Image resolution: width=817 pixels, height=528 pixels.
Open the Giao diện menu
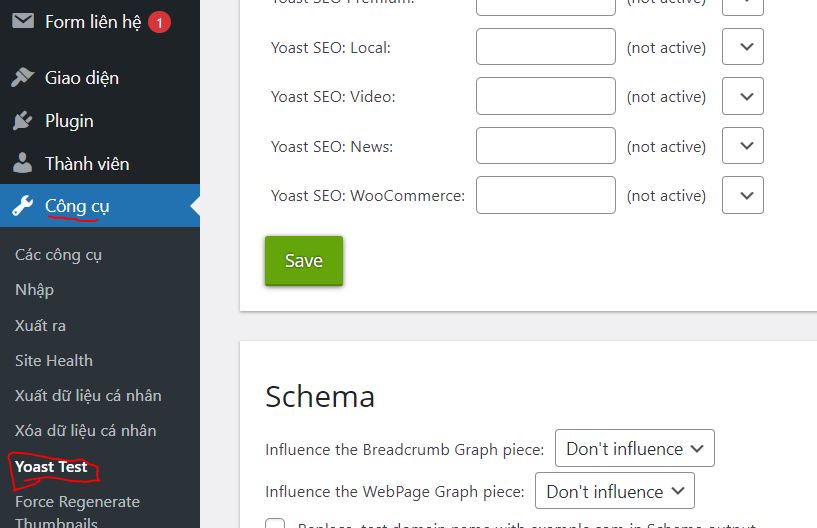[82, 78]
